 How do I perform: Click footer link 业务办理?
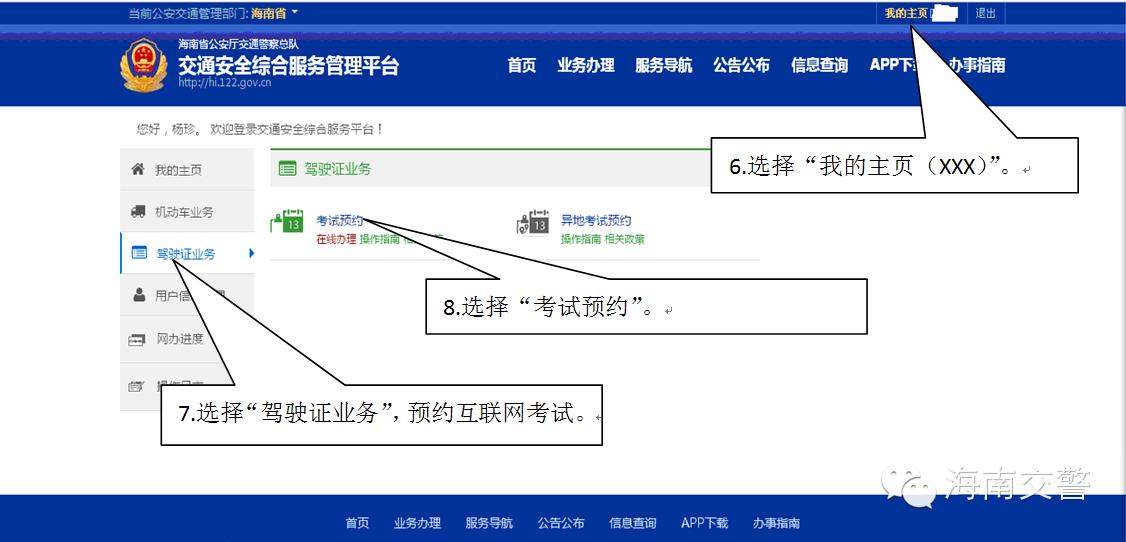417,523
